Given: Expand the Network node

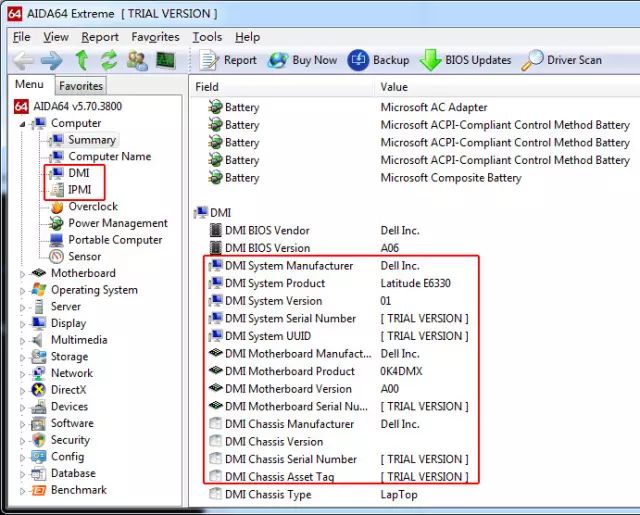Looking at the screenshot, I should (x=22, y=375).
